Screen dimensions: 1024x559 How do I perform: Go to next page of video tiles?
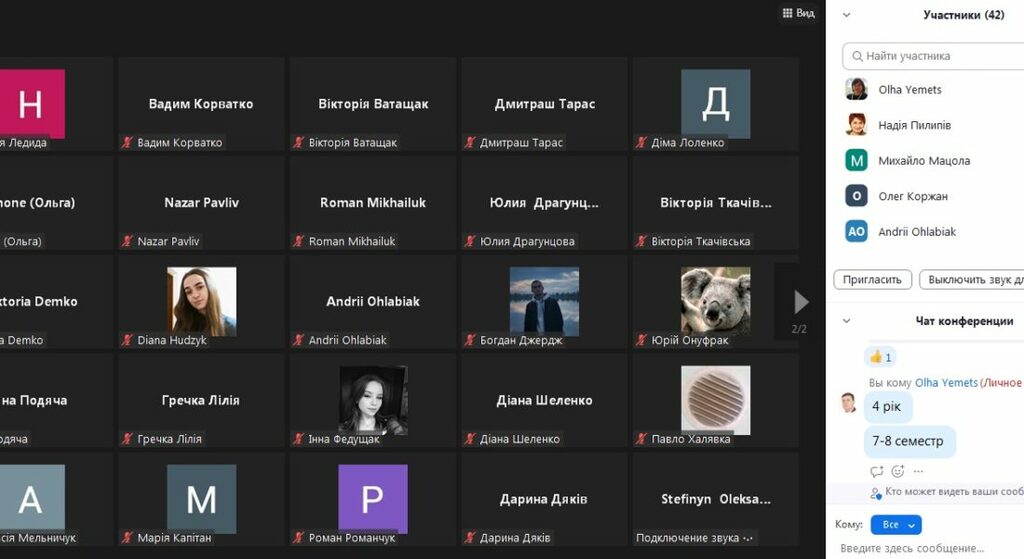800,302
